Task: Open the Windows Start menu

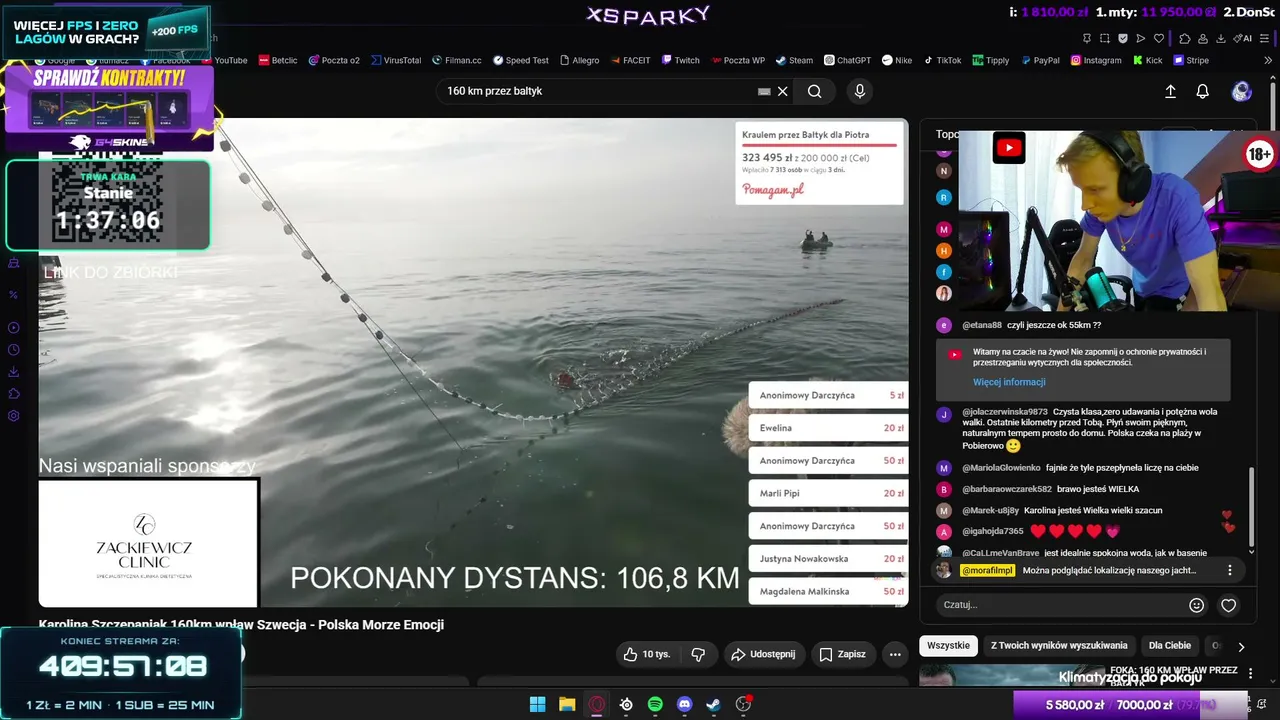Action: [538, 704]
